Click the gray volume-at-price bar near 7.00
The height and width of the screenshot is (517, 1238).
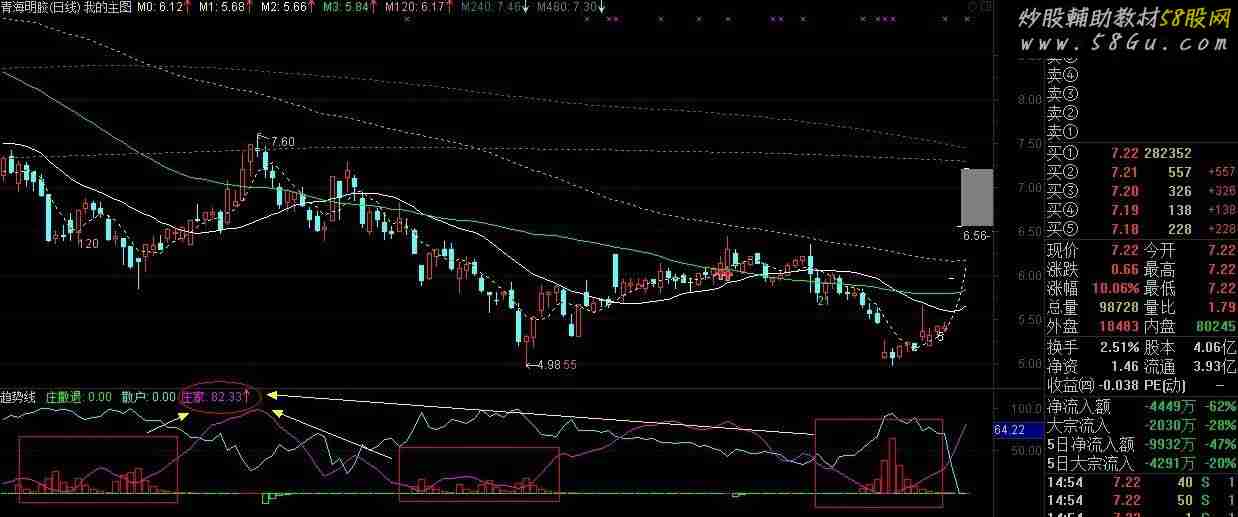click(x=977, y=197)
